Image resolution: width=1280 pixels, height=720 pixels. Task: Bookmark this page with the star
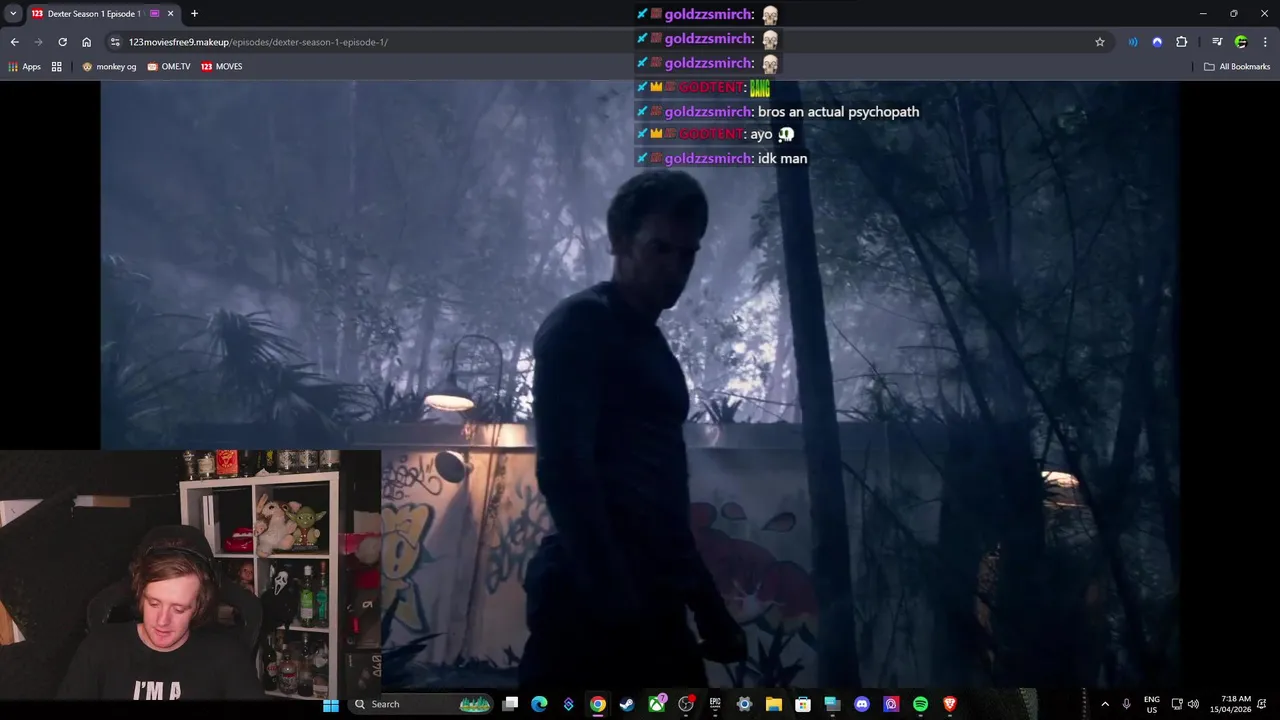(1100, 42)
